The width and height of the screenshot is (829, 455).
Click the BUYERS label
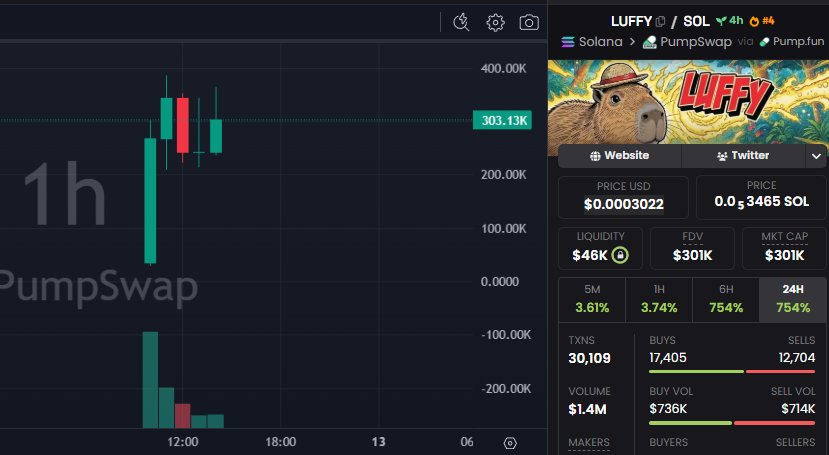[x=669, y=442]
